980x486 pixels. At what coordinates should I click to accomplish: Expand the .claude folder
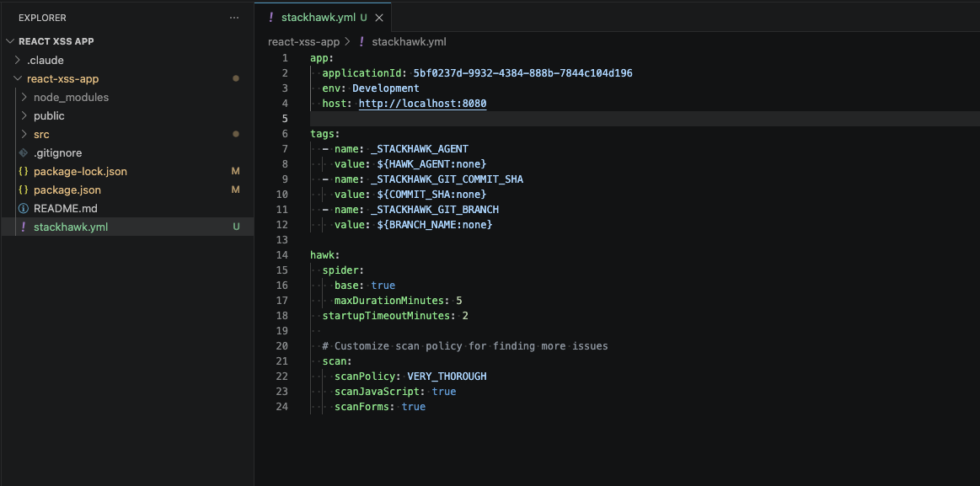pyautogui.click(x=18, y=61)
